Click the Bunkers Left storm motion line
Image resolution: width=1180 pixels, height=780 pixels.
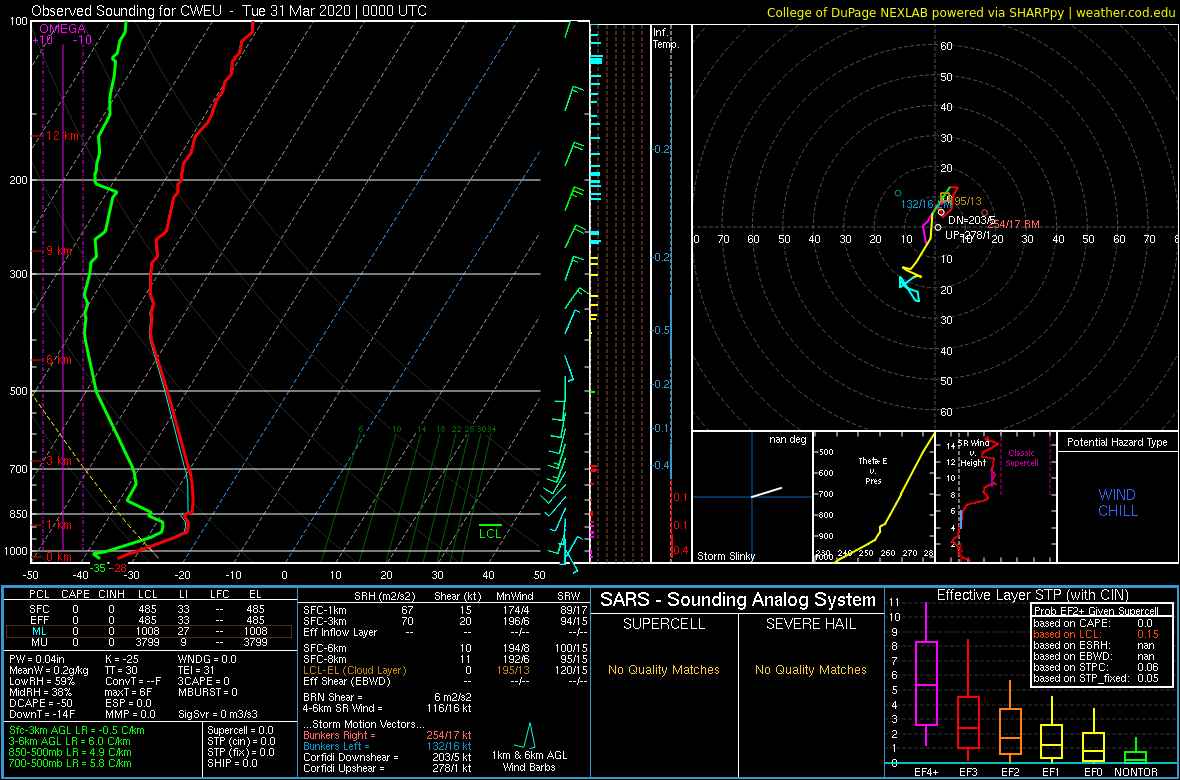[x=387, y=745]
